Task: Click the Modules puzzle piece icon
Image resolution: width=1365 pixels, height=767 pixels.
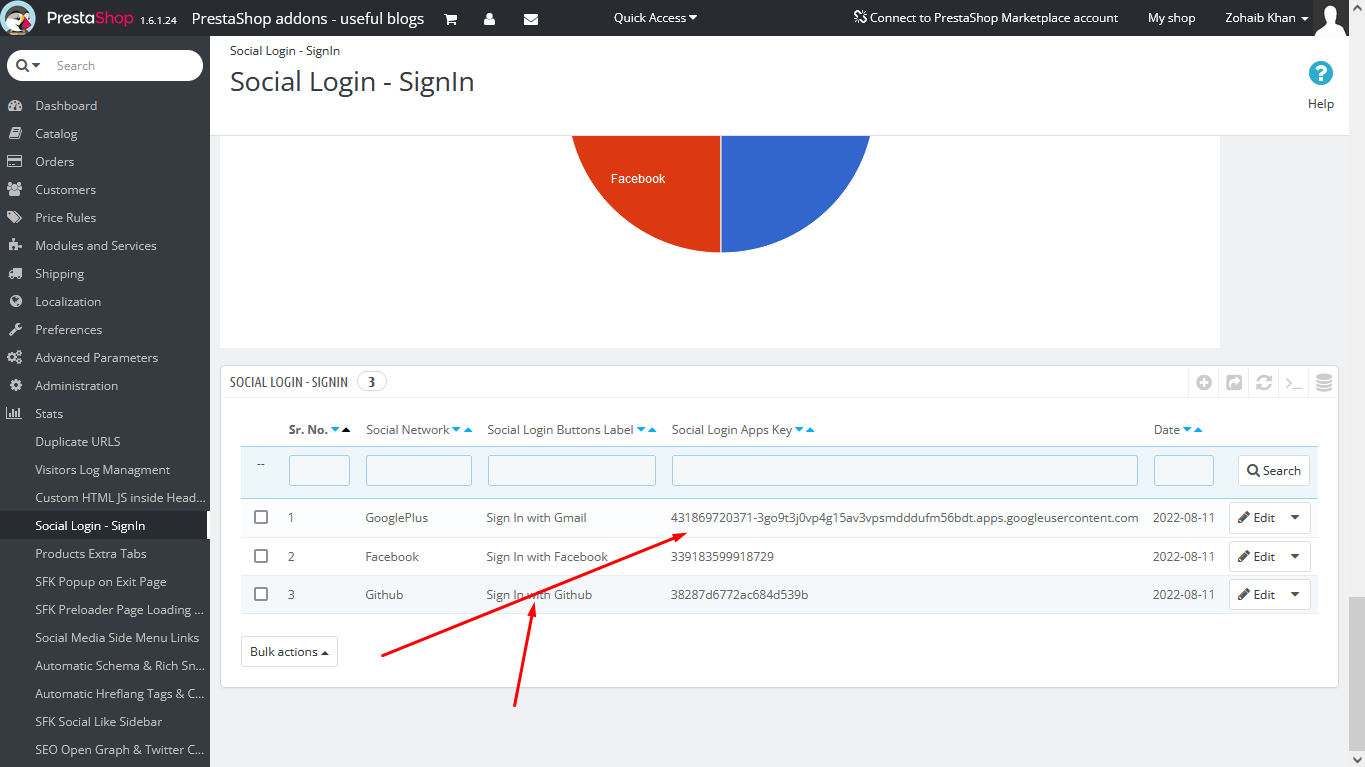Action: tap(15, 245)
